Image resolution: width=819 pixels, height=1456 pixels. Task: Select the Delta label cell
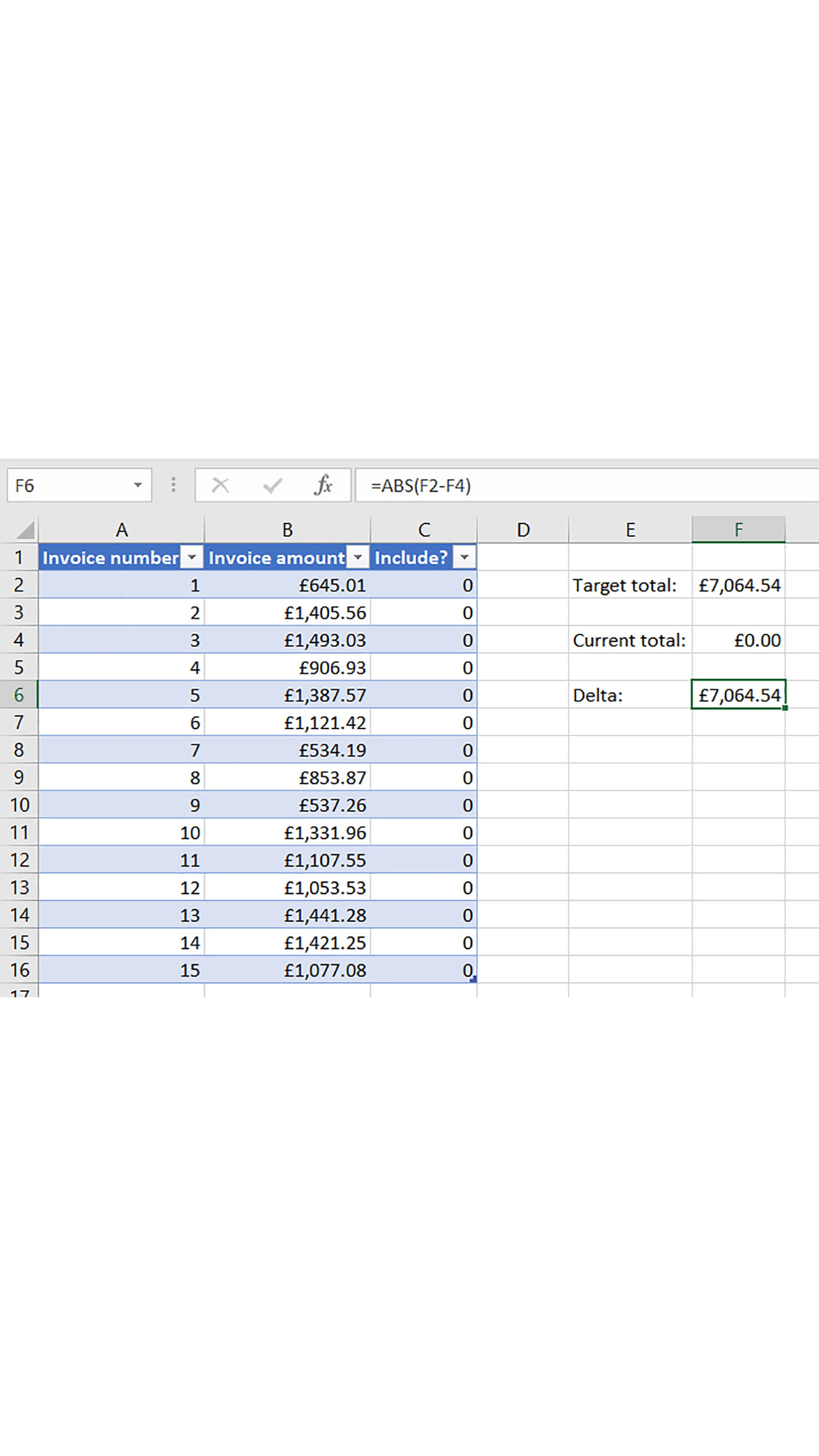point(630,695)
